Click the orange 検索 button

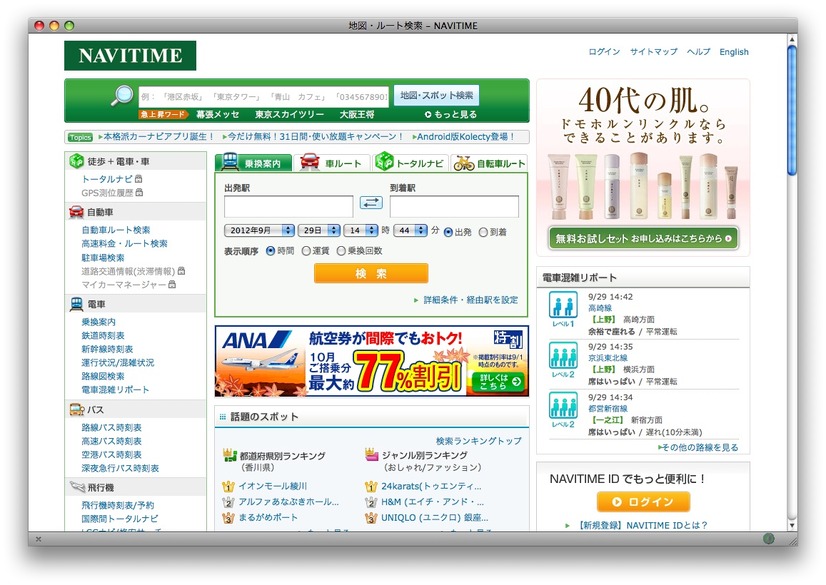tap(371, 273)
